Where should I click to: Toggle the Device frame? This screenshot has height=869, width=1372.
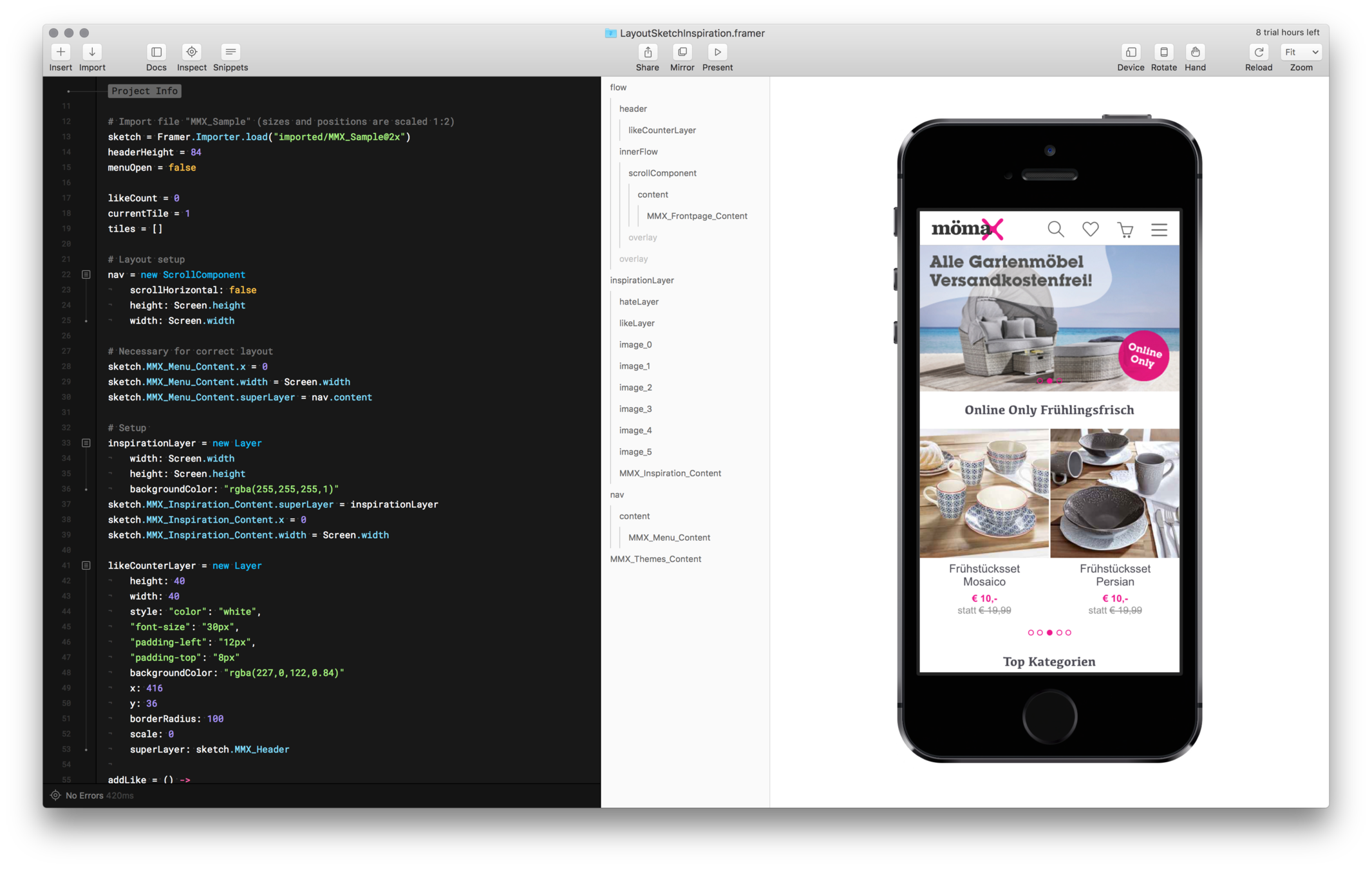pos(1130,52)
